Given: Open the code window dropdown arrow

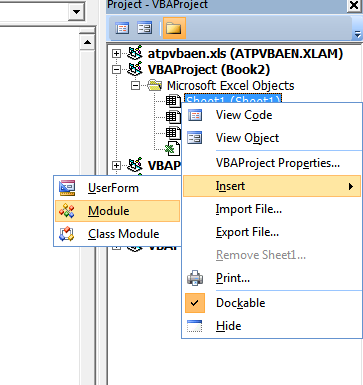Looking at the screenshot, I should click(77, 12).
